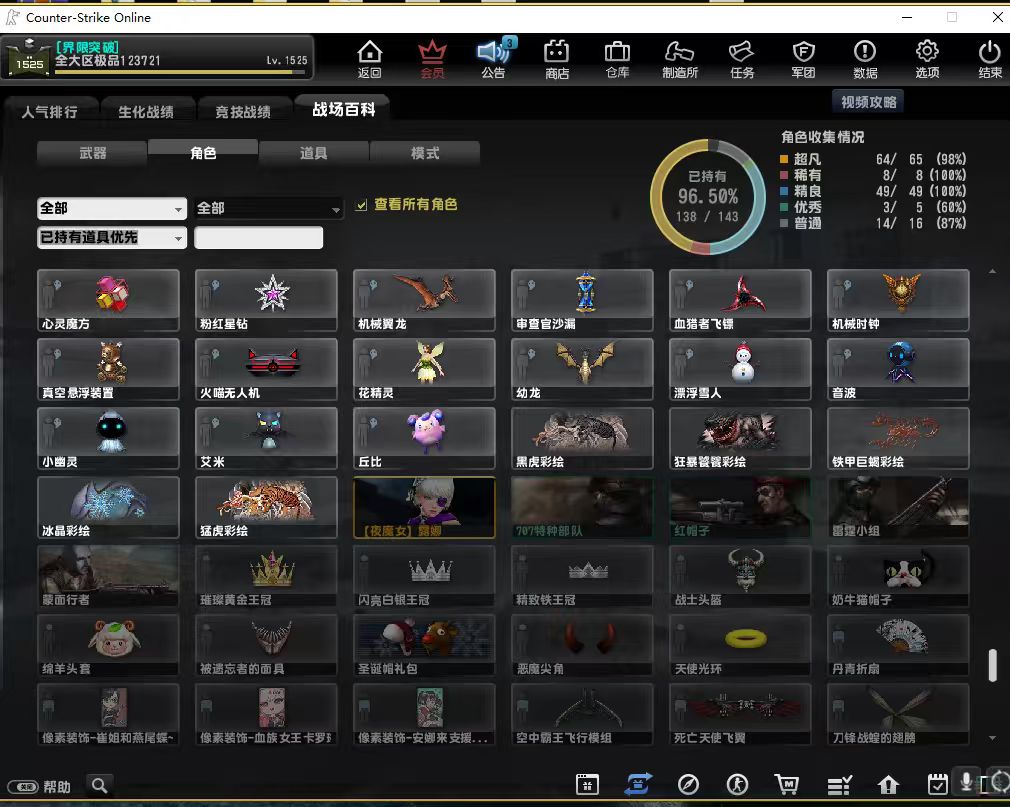
Task: Click the checklist icon in bottom bar
Action: (839, 785)
